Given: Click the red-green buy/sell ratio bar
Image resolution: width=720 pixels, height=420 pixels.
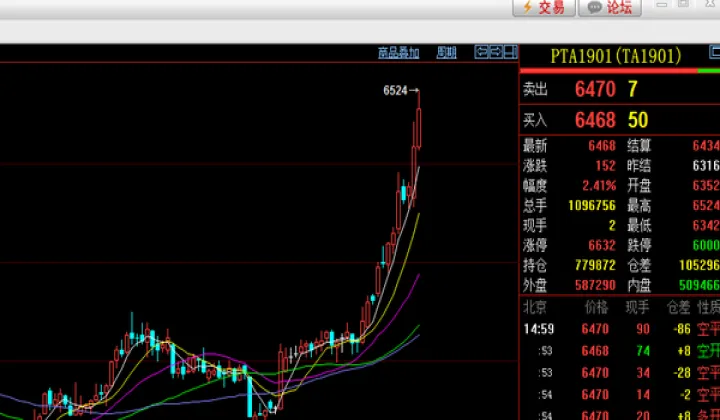Looking at the screenshot, I should (x=619, y=71).
